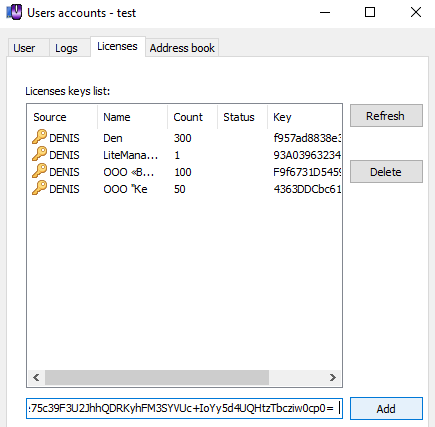
Task: Click the right arrow of the horizontal scrollbar
Action: (x=332, y=377)
